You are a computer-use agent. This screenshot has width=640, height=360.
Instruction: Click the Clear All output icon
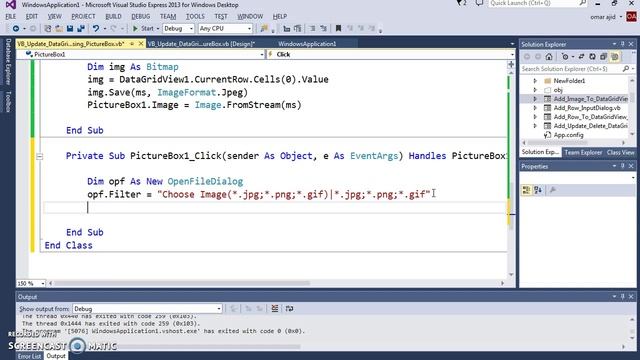275,309
